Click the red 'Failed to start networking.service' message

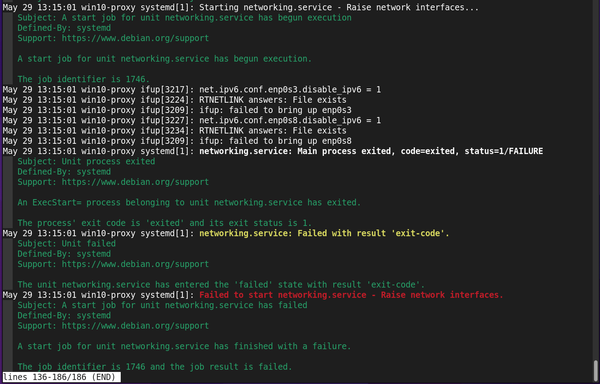351,295
